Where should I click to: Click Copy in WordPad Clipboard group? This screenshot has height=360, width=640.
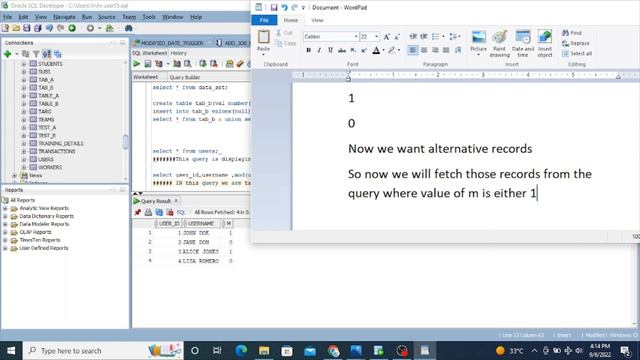click(x=285, y=43)
